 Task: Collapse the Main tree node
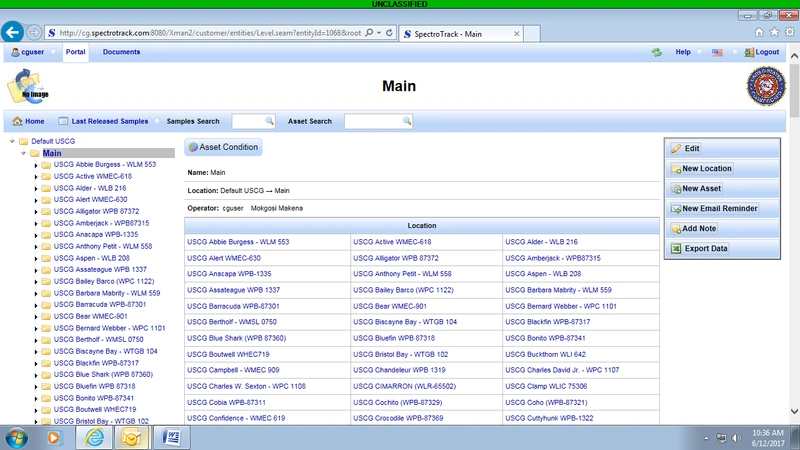click(x=23, y=153)
